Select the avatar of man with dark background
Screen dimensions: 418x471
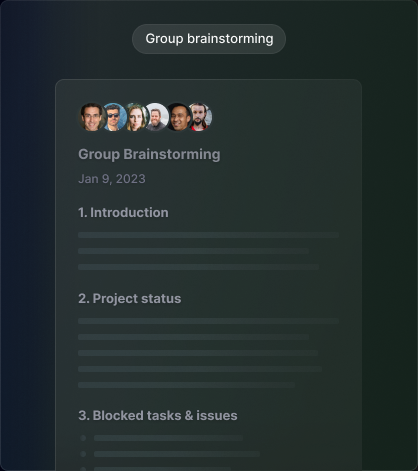(178, 117)
